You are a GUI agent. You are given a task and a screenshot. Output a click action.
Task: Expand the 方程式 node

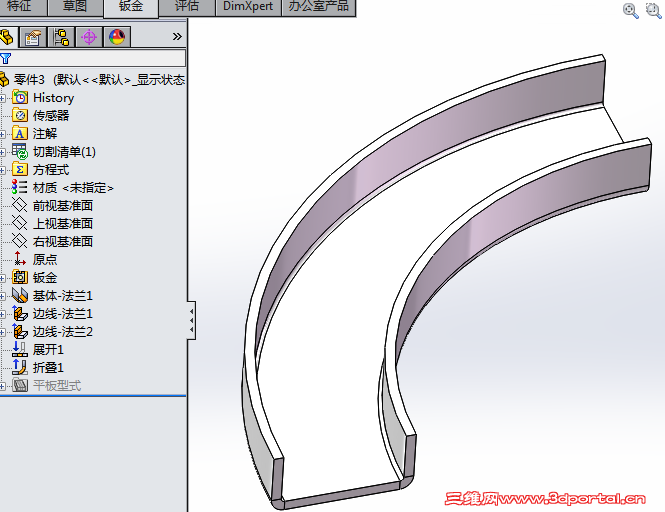point(2,170)
